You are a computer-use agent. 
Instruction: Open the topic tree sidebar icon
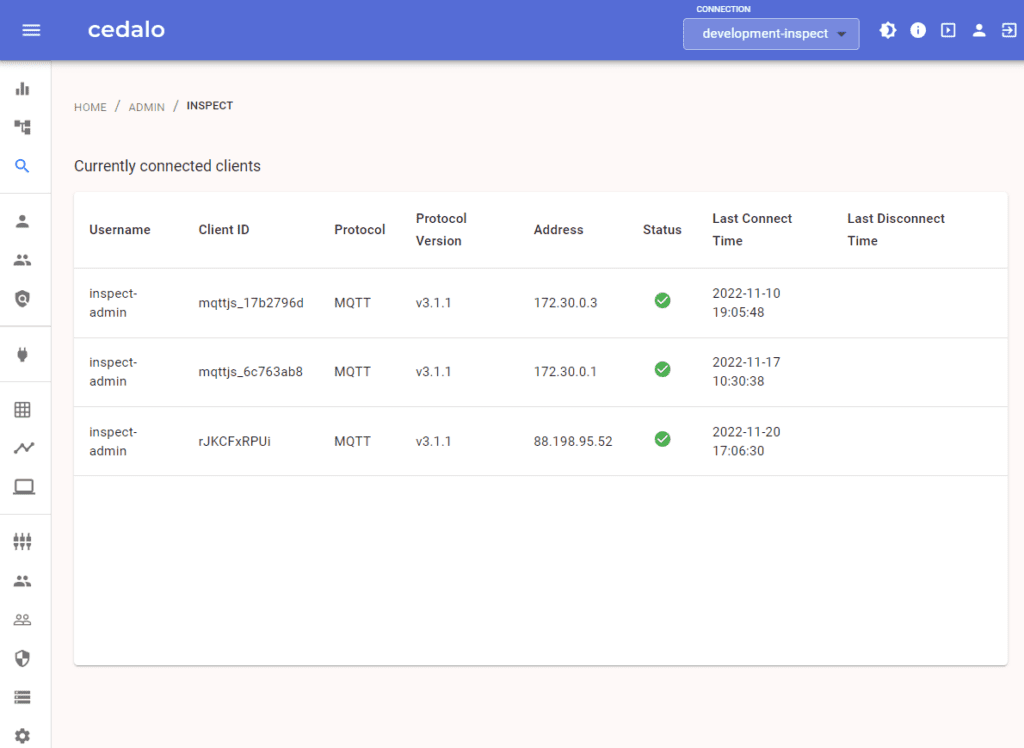[x=22, y=127]
